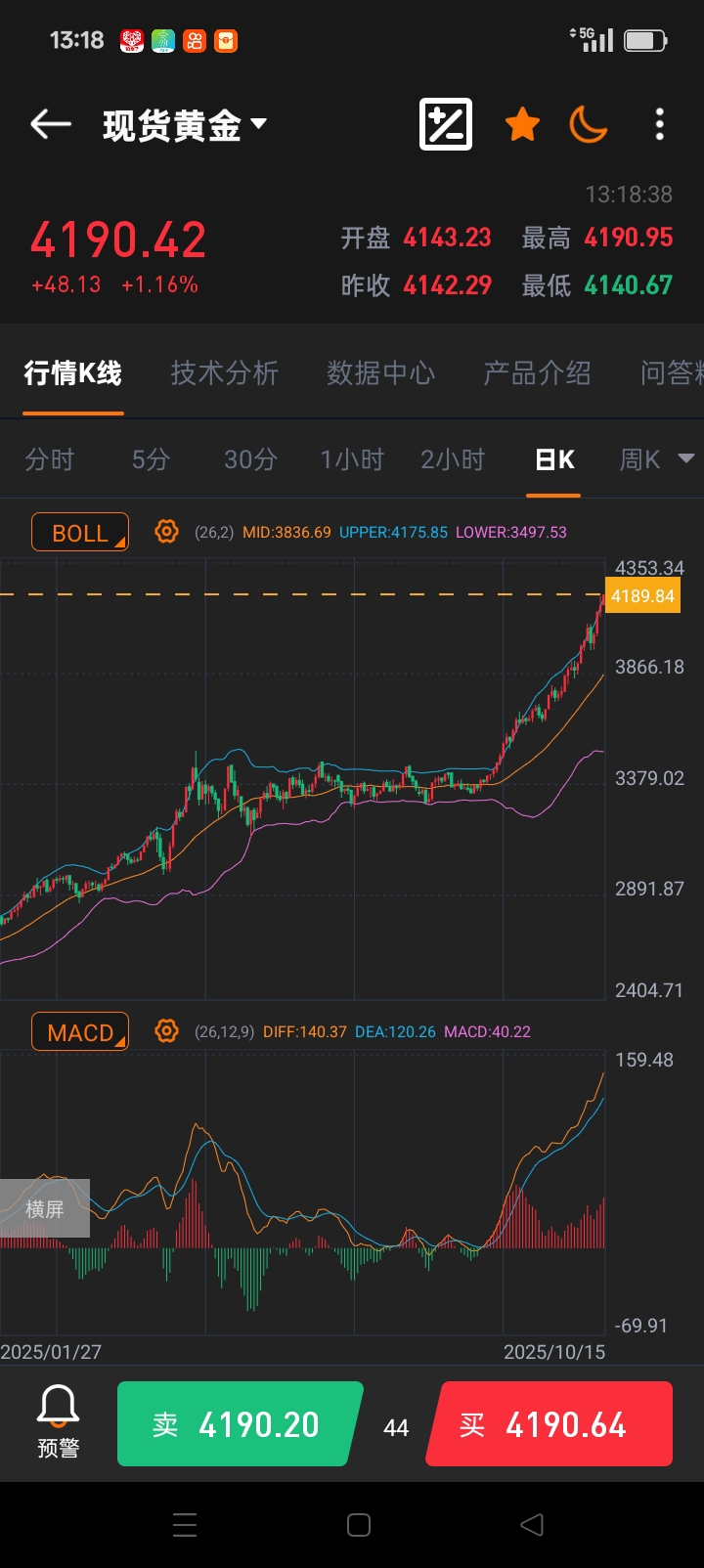704x1568 pixels.
Task: Open the BOLL indicator selector
Action: pyautogui.click(x=80, y=533)
